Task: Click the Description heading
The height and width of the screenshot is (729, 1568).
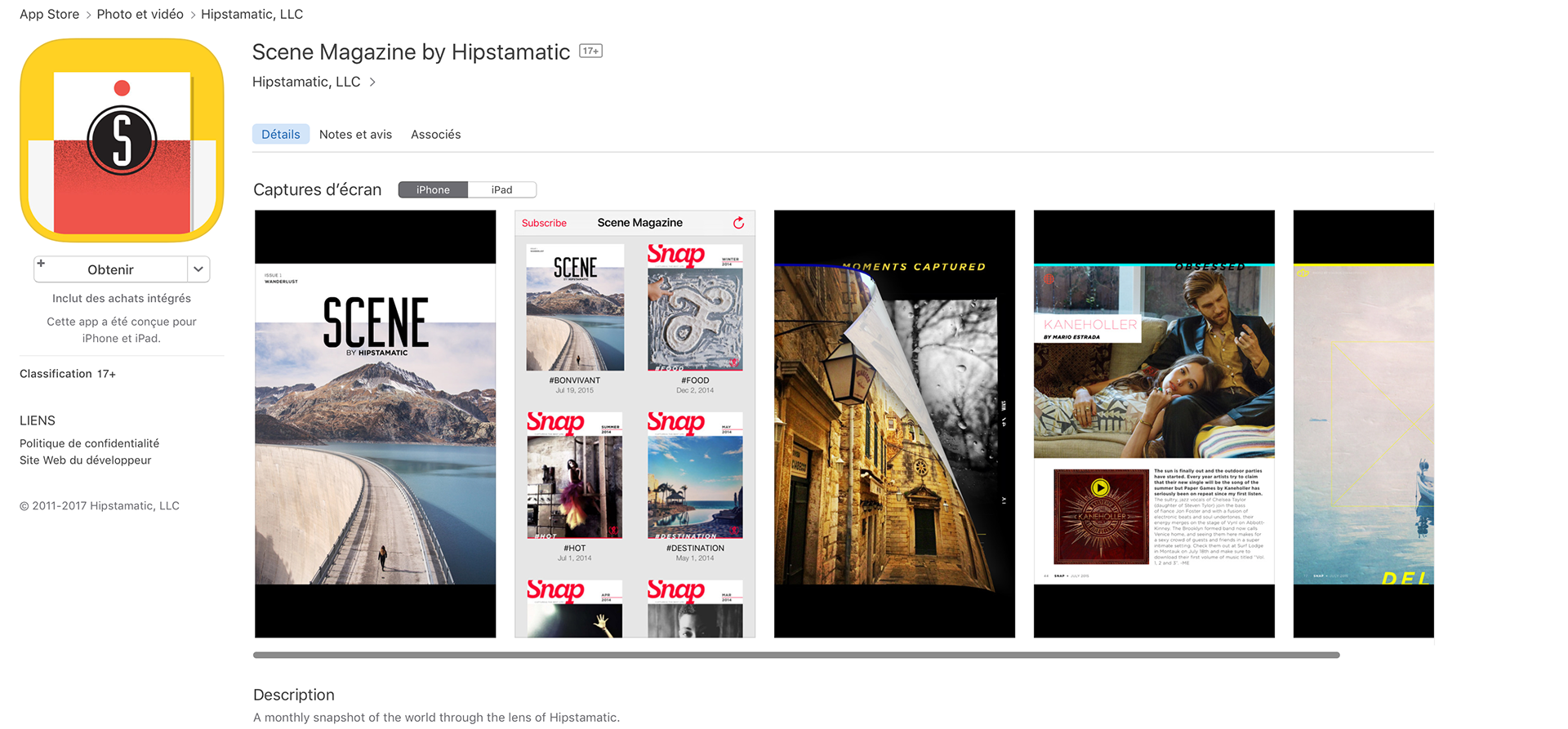Action: tap(294, 695)
